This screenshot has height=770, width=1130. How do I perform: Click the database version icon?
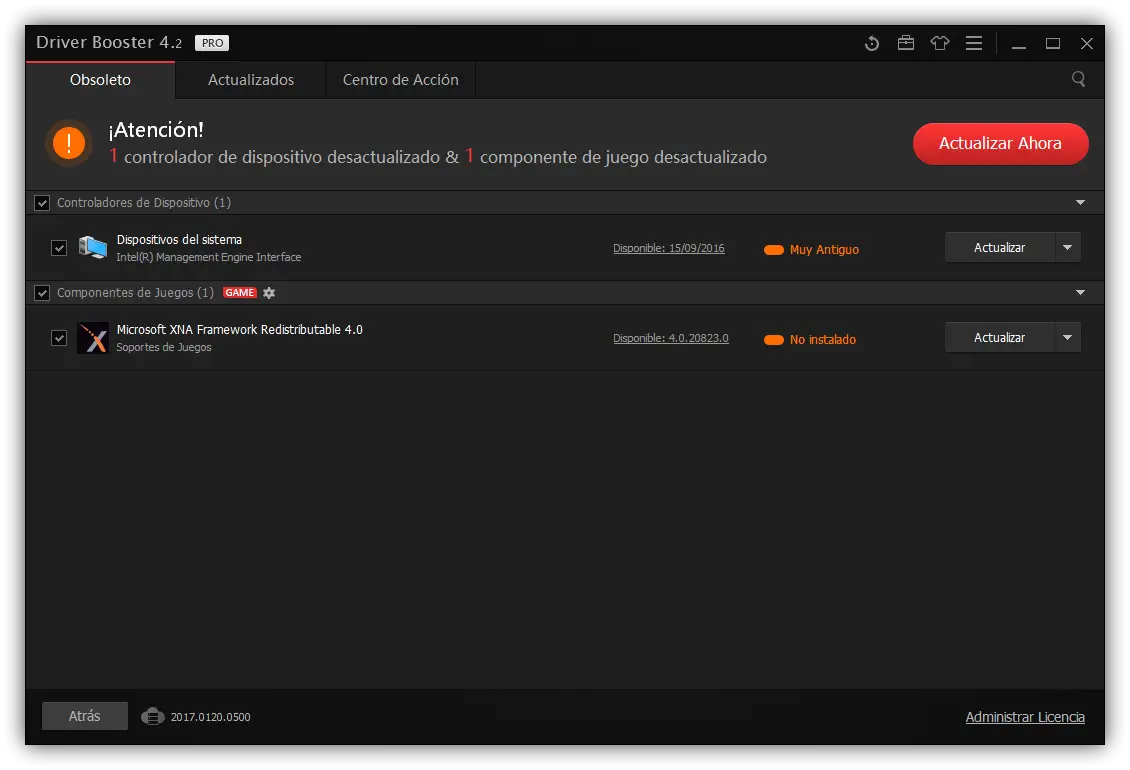click(x=153, y=716)
